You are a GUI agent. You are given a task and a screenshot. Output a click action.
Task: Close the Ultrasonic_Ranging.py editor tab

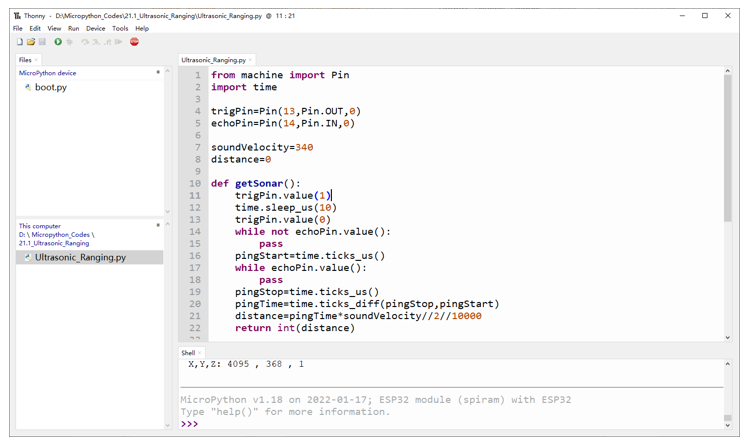click(x=250, y=60)
